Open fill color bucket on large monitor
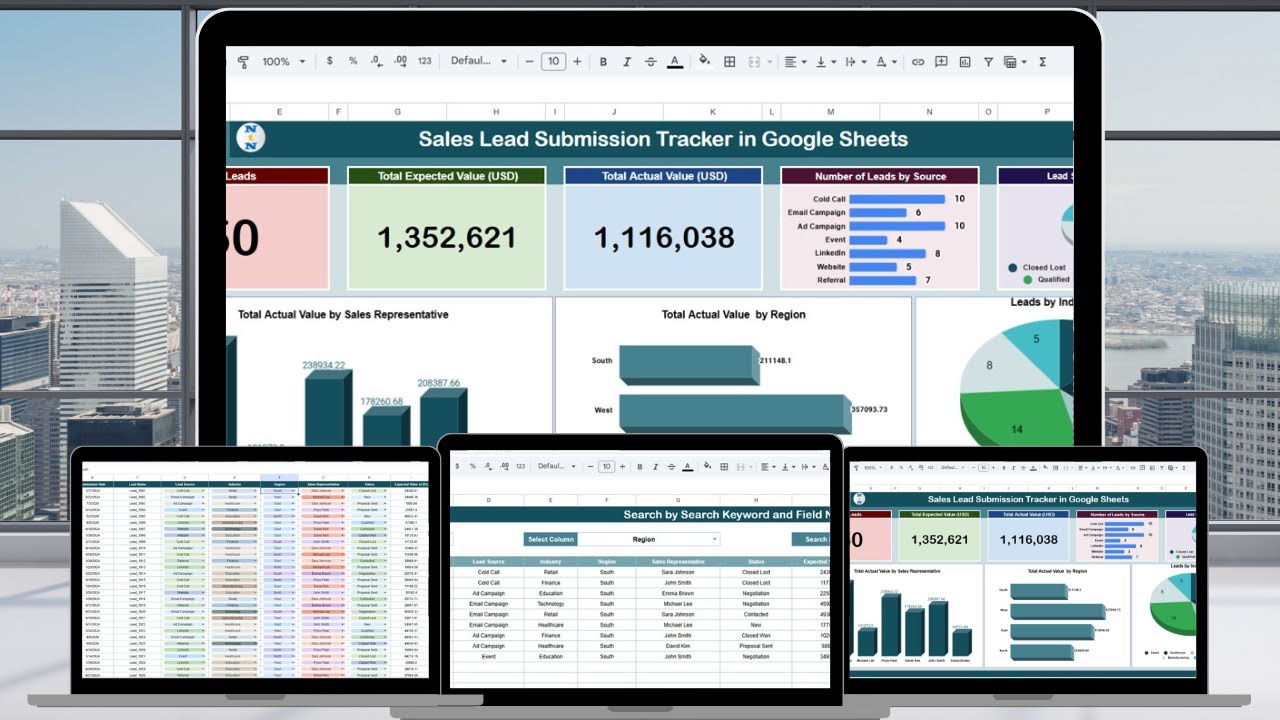The width and height of the screenshot is (1280, 720). click(704, 61)
